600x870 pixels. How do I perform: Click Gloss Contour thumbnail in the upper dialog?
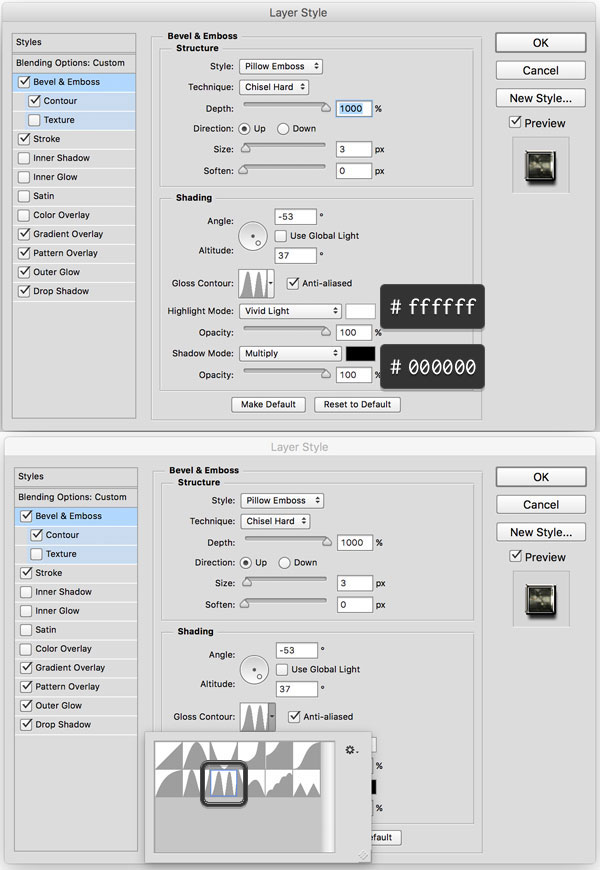click(x=252, y=283)
